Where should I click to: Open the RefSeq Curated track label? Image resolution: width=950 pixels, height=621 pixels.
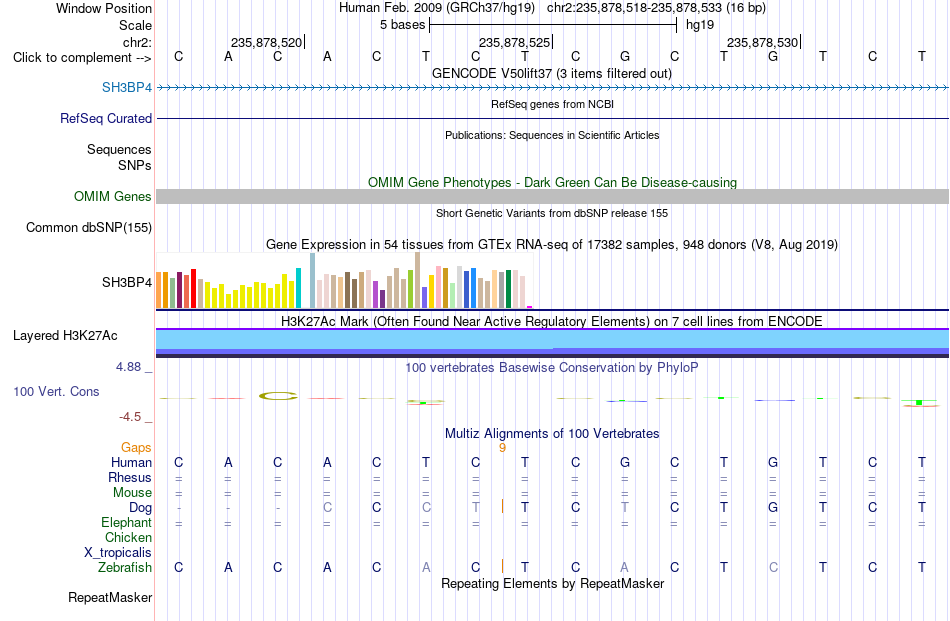(105, 118)
